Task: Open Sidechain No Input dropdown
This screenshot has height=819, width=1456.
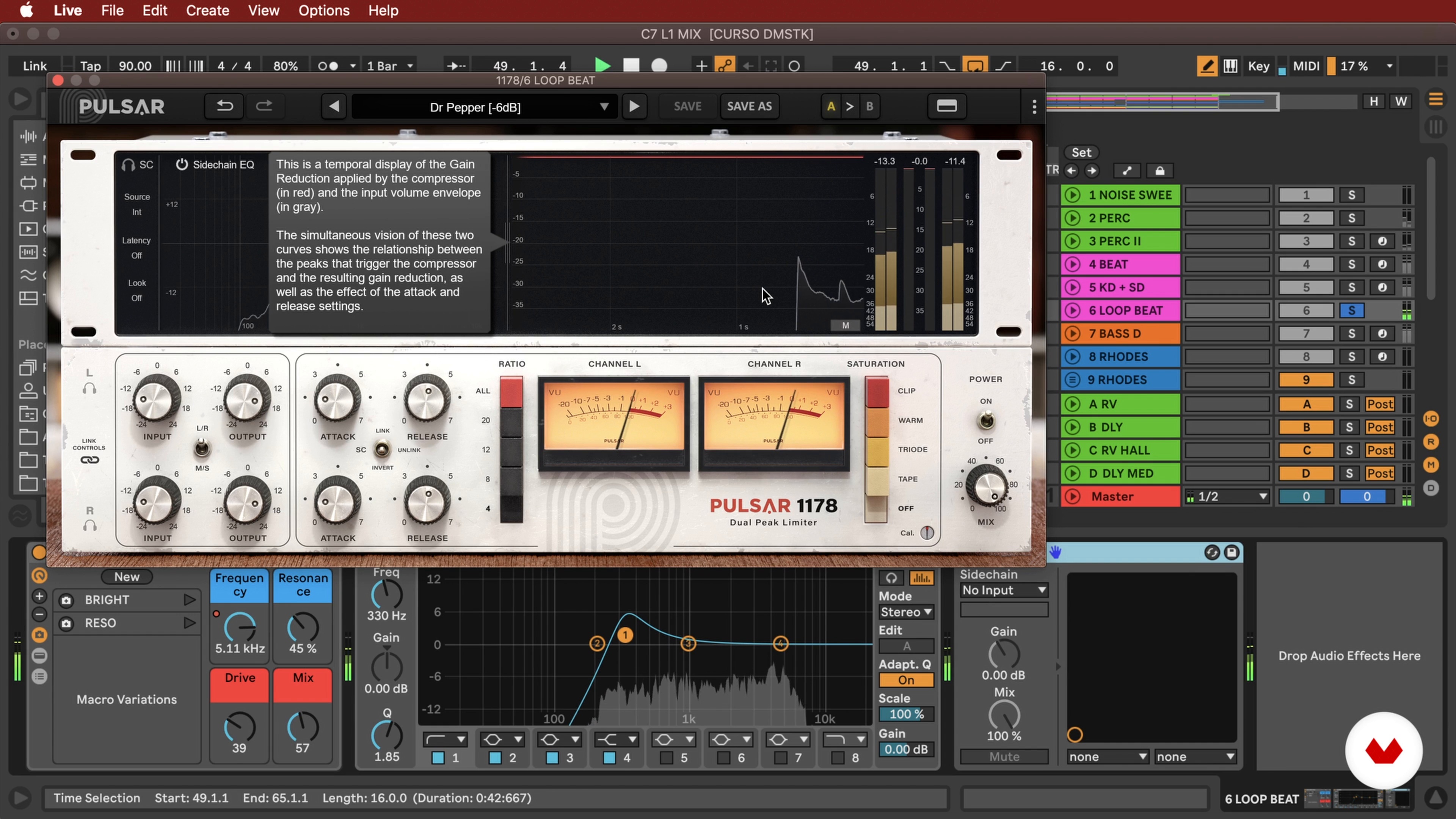Action: [x=1004, y=590]
